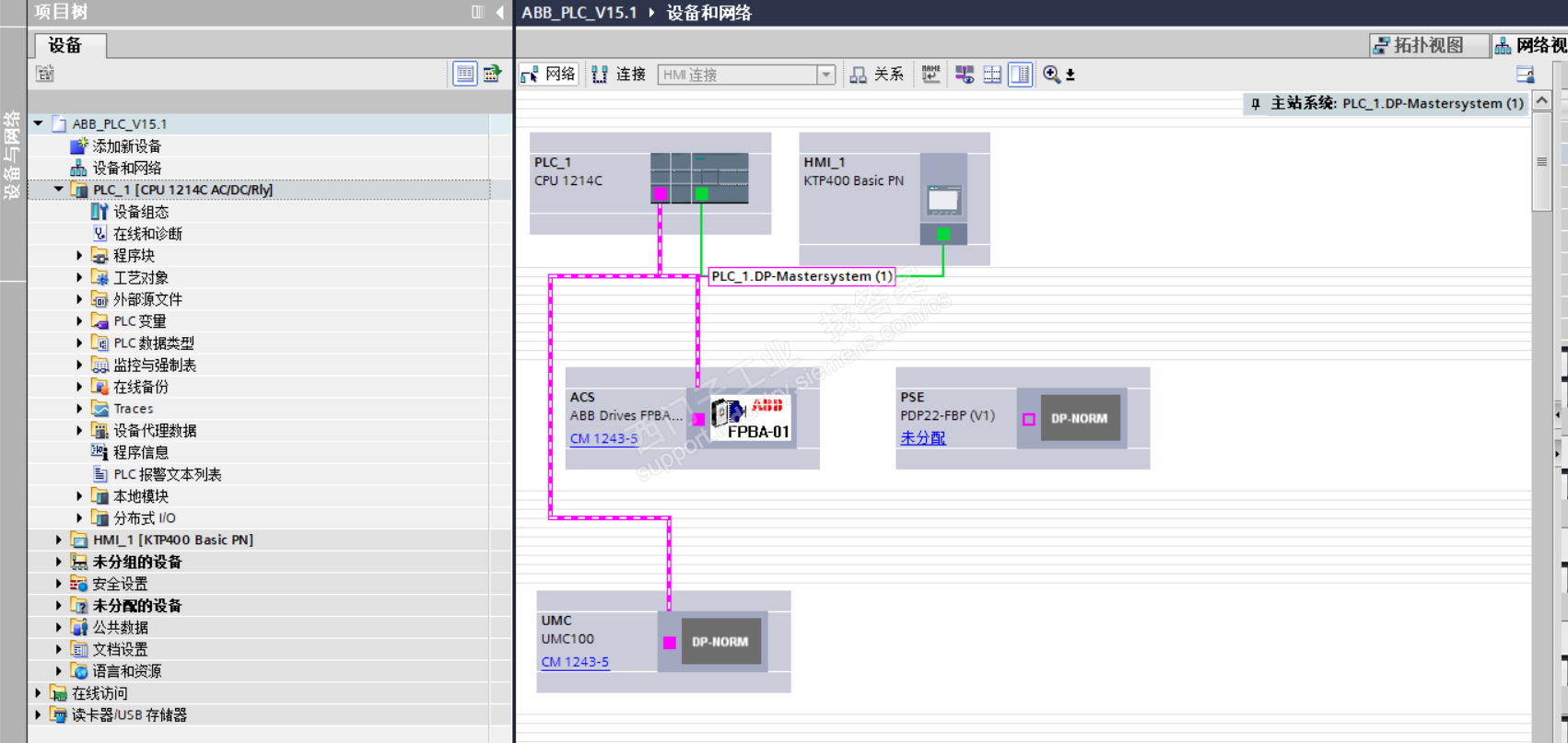Open the 设备与网络 vertical side tab
This screenshot has height=743, width=1568.
click(12, 155)
